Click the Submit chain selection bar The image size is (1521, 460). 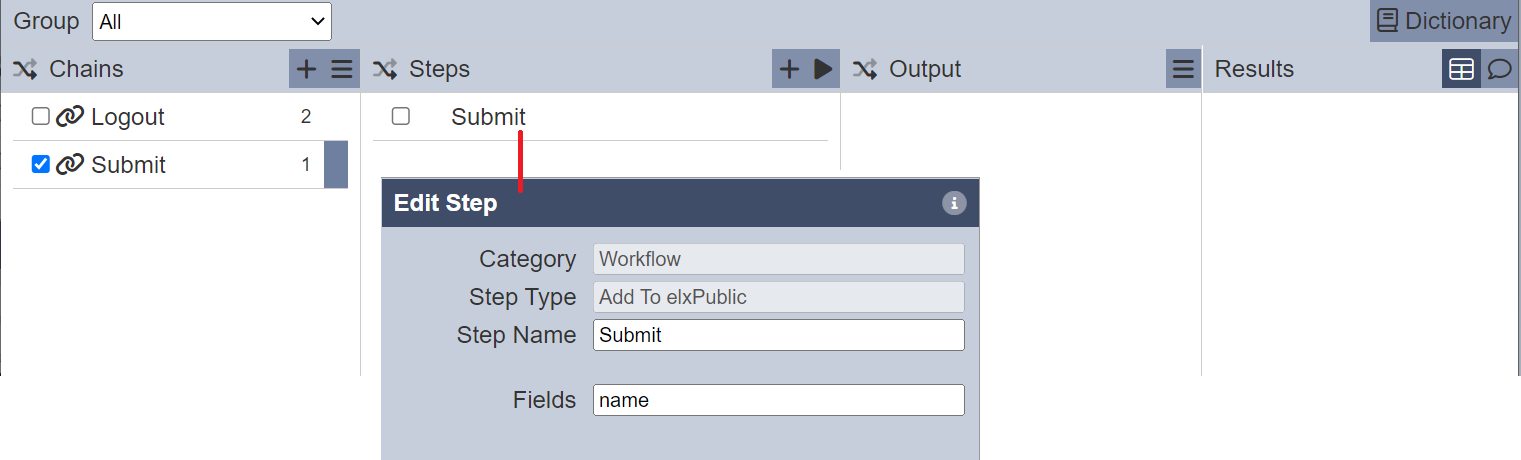point(336,165)
